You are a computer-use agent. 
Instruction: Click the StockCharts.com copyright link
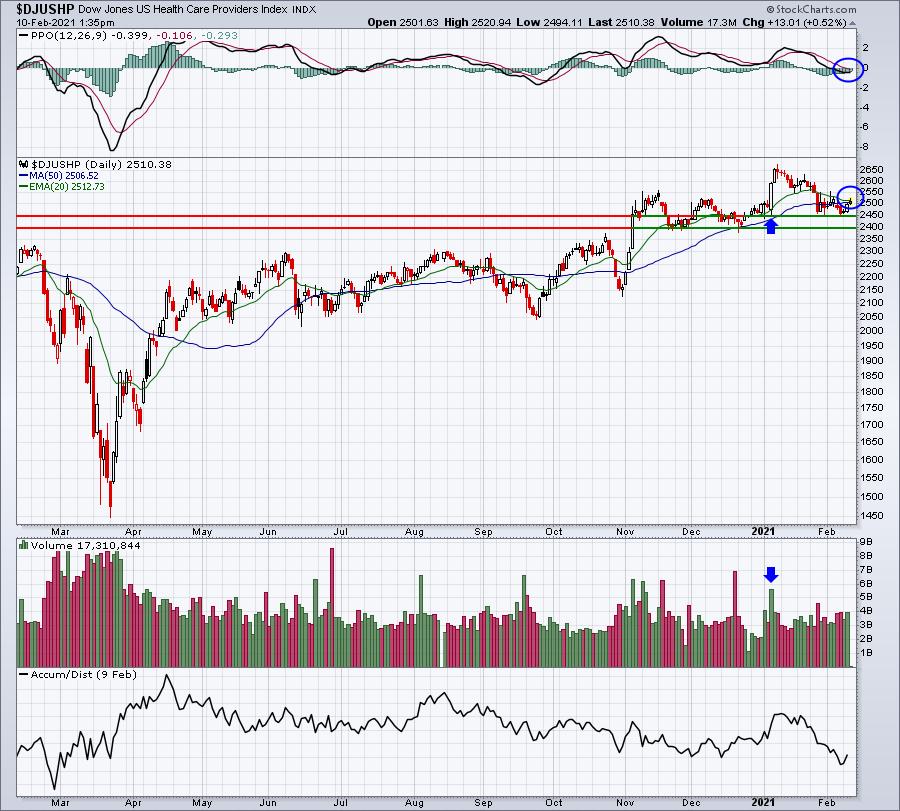pos(811,9)
